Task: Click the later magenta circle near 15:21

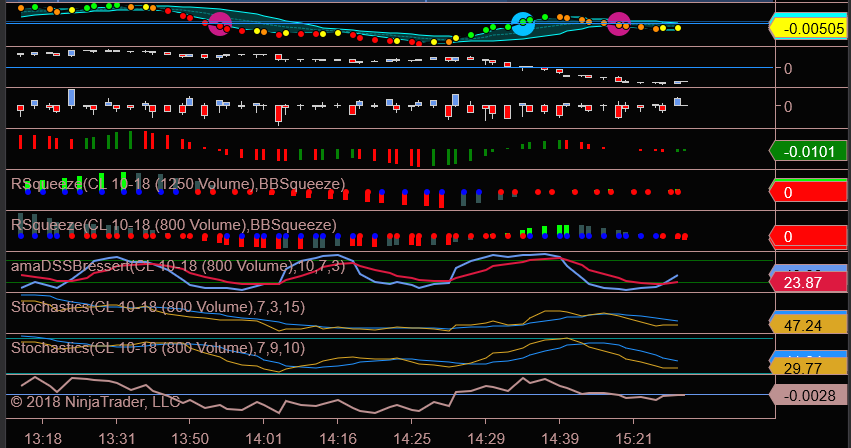Action: (619, 24)
